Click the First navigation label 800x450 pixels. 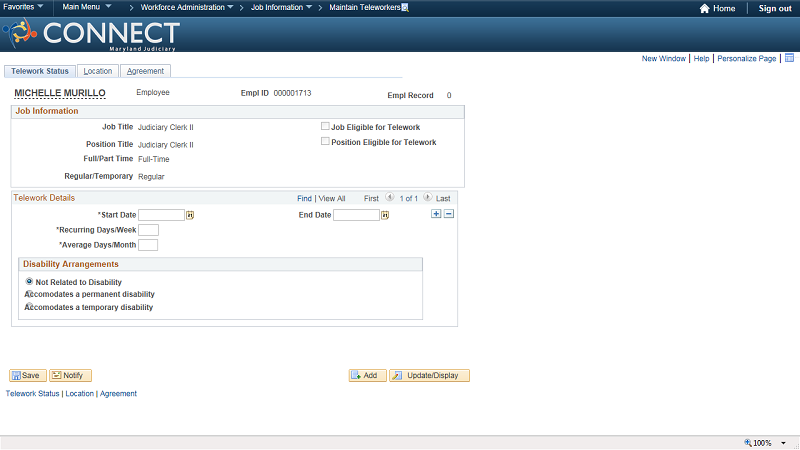[x=371, y=198]
